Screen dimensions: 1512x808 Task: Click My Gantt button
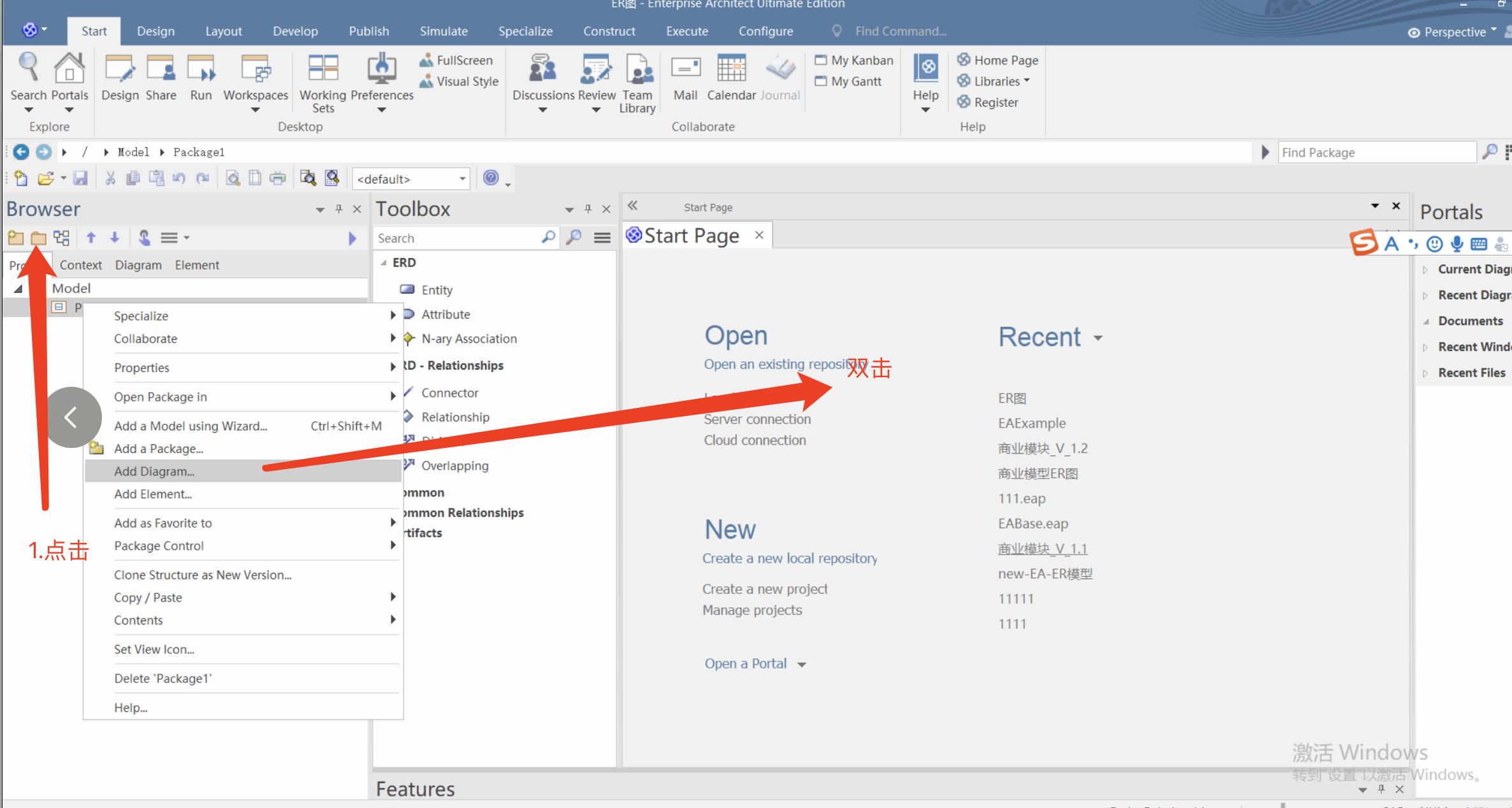pyautogui.click(x=848, y=81)
